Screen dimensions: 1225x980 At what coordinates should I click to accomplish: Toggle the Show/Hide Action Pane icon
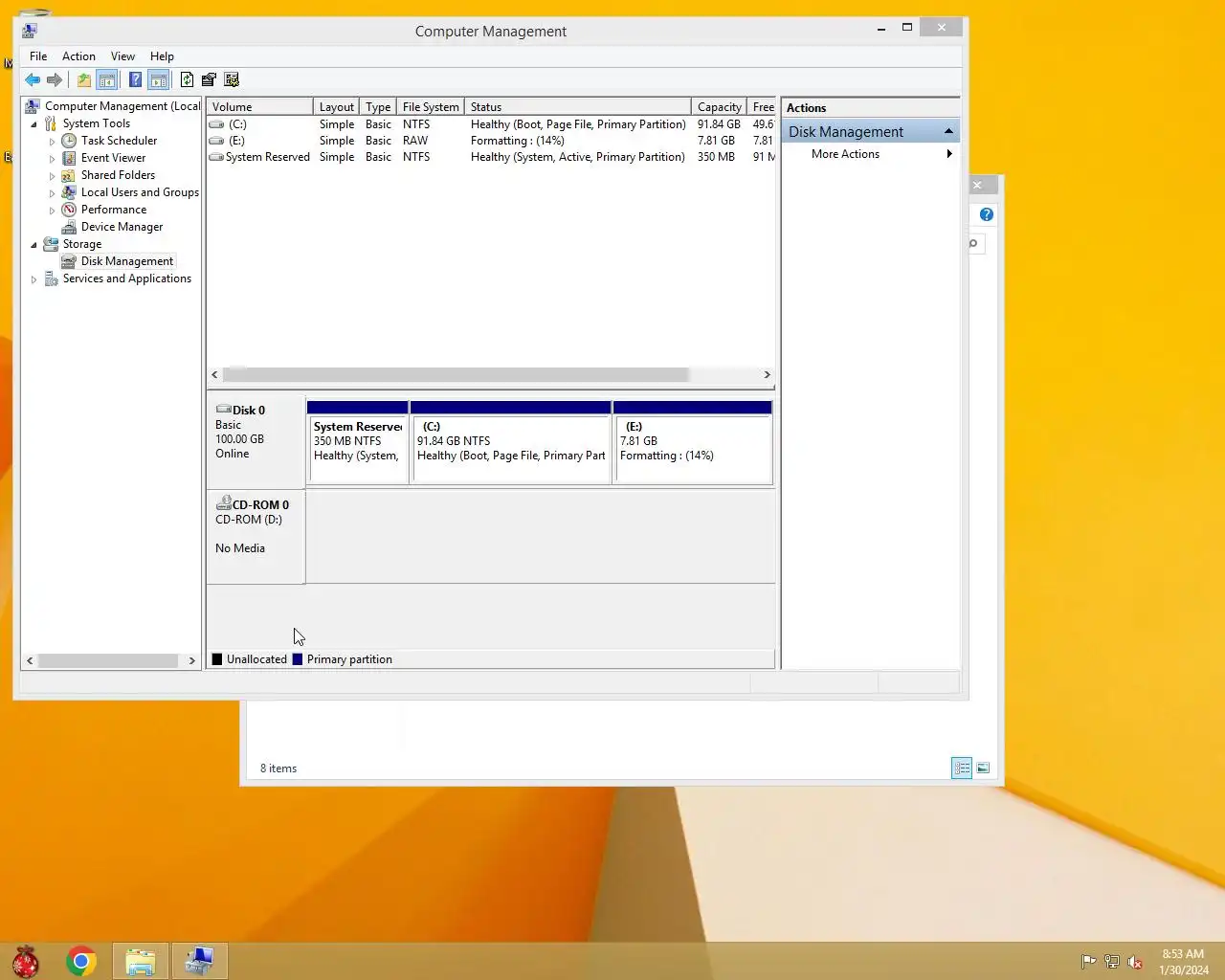[x=159, y=80]
